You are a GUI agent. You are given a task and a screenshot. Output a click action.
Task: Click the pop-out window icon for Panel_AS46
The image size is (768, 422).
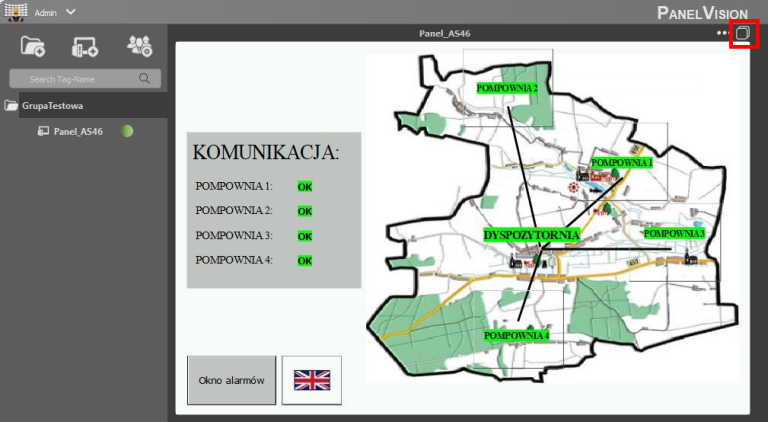point(742,34)
